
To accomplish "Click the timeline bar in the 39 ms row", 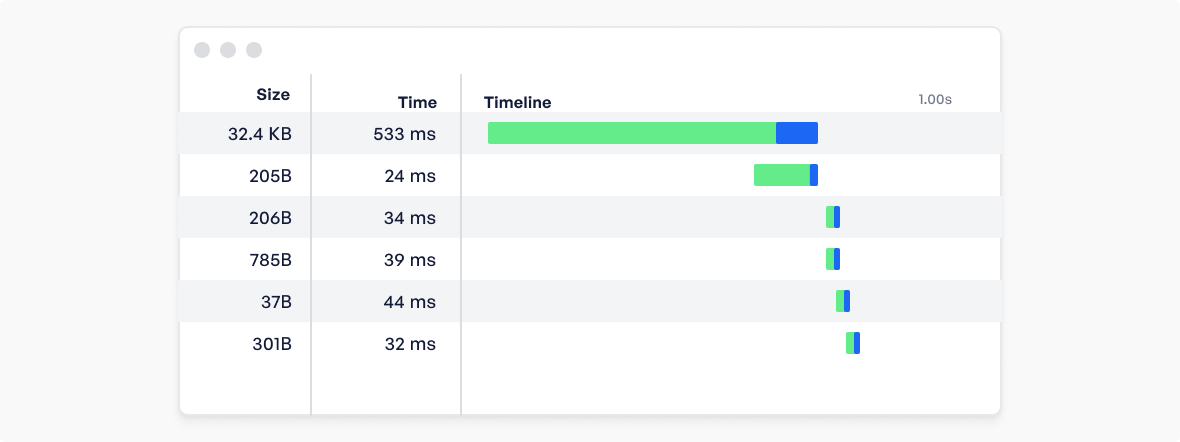I will [833, 259].
